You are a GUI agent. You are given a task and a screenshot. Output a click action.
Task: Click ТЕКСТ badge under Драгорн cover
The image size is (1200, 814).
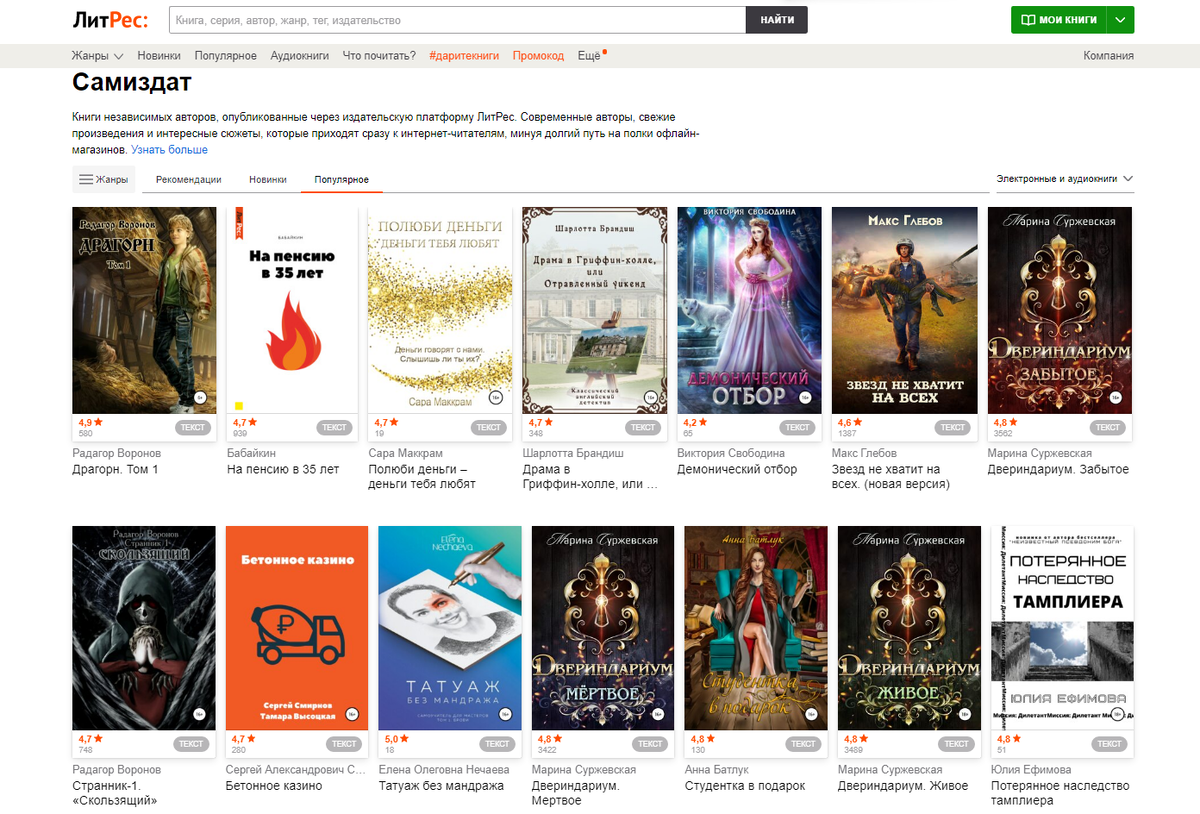coord(192,427)
